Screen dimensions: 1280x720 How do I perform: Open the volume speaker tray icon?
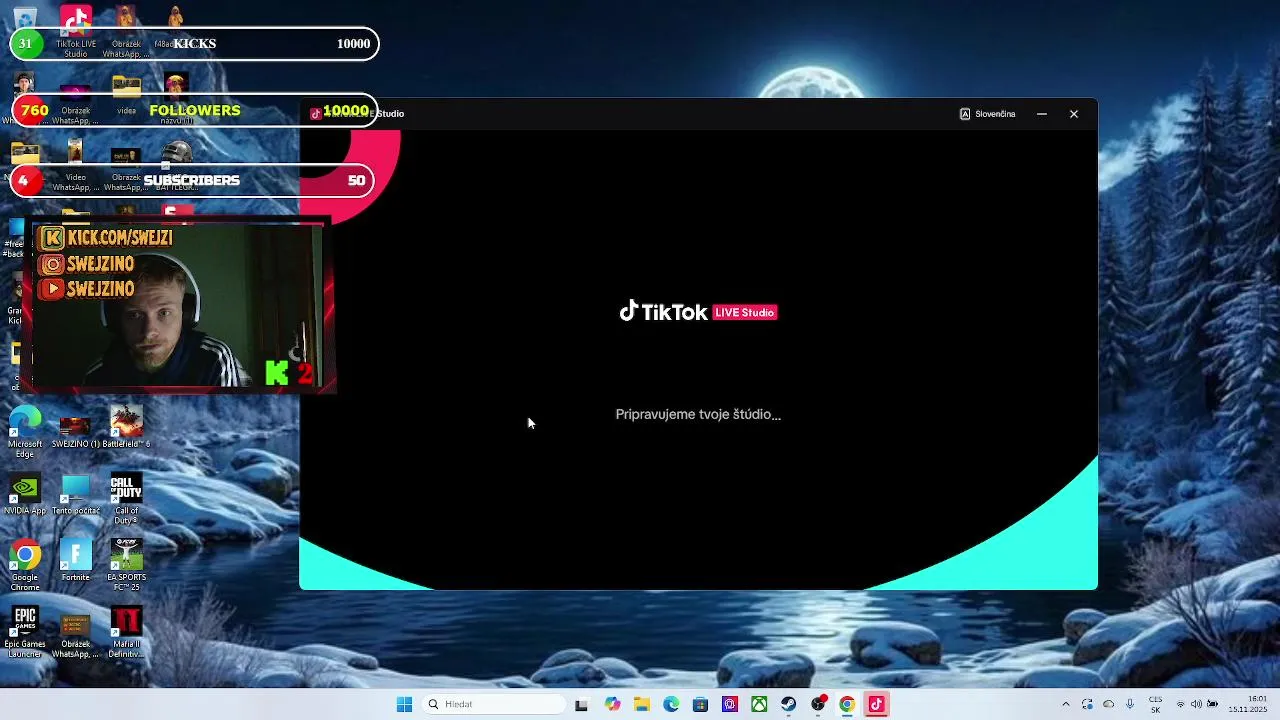pyautogui.click(x=1197, y=704)
